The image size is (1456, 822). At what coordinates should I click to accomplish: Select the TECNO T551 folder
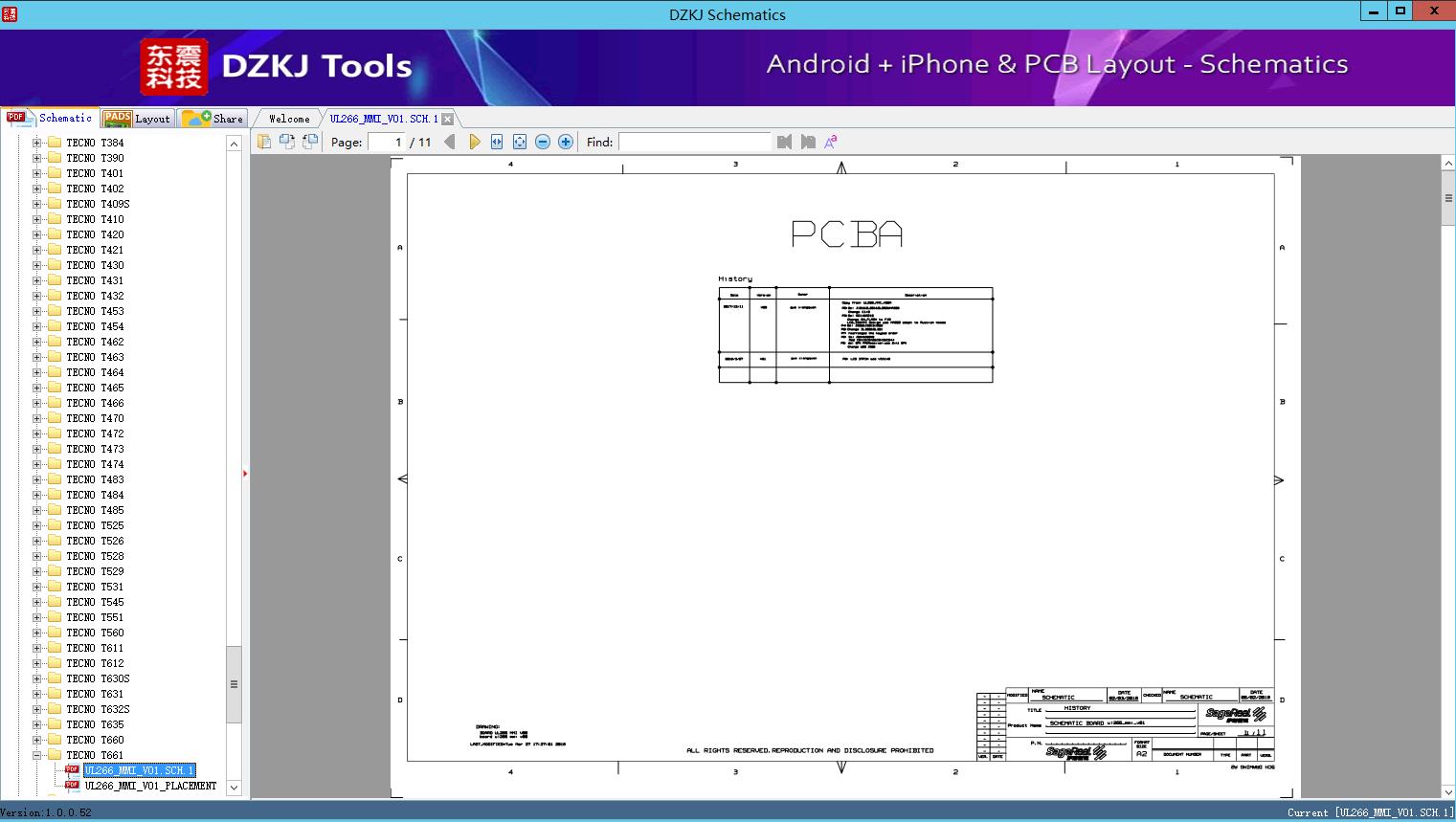click(x=95, y=617)
